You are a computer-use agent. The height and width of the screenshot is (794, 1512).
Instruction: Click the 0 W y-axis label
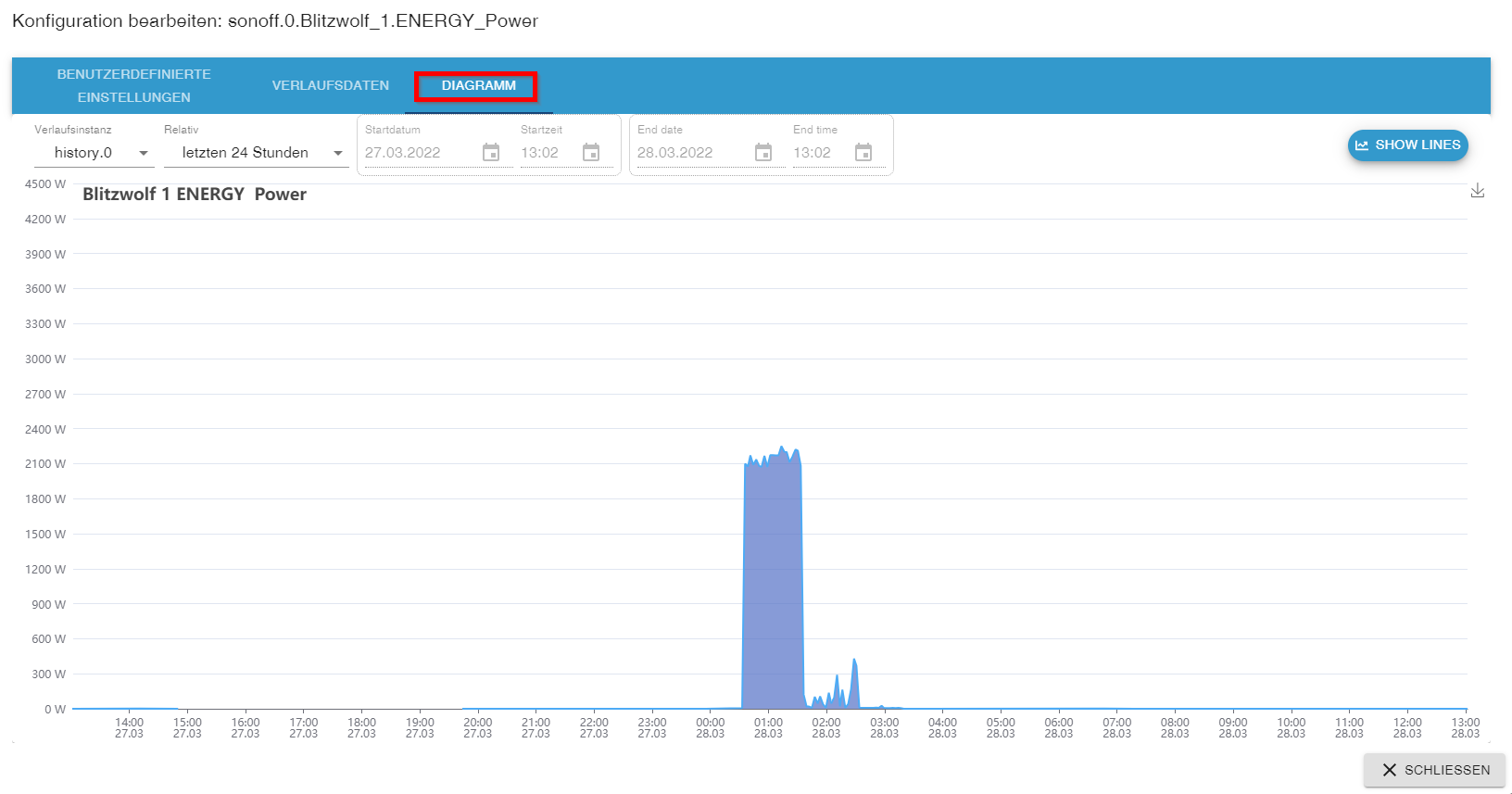(56, 710)
